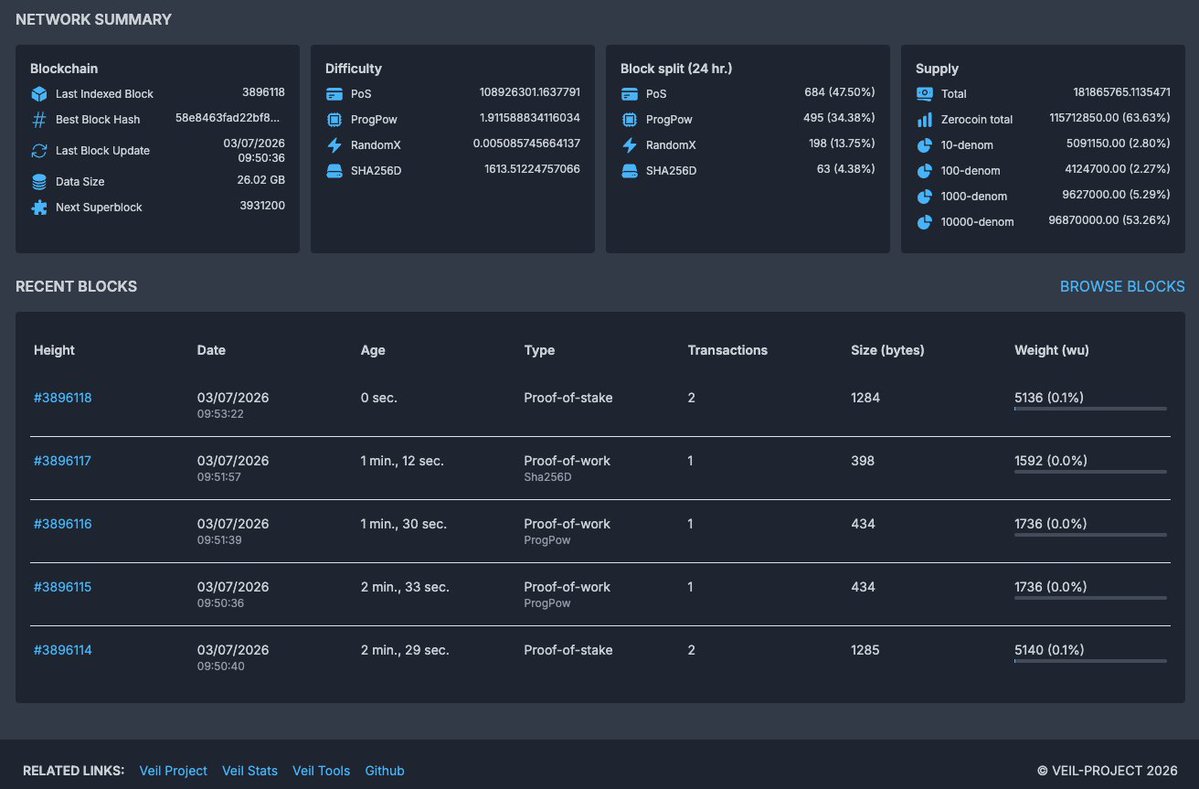
Task: Click the Zerocoin total 115712850.00 (63.63%)
Action: pos(1110,118)
